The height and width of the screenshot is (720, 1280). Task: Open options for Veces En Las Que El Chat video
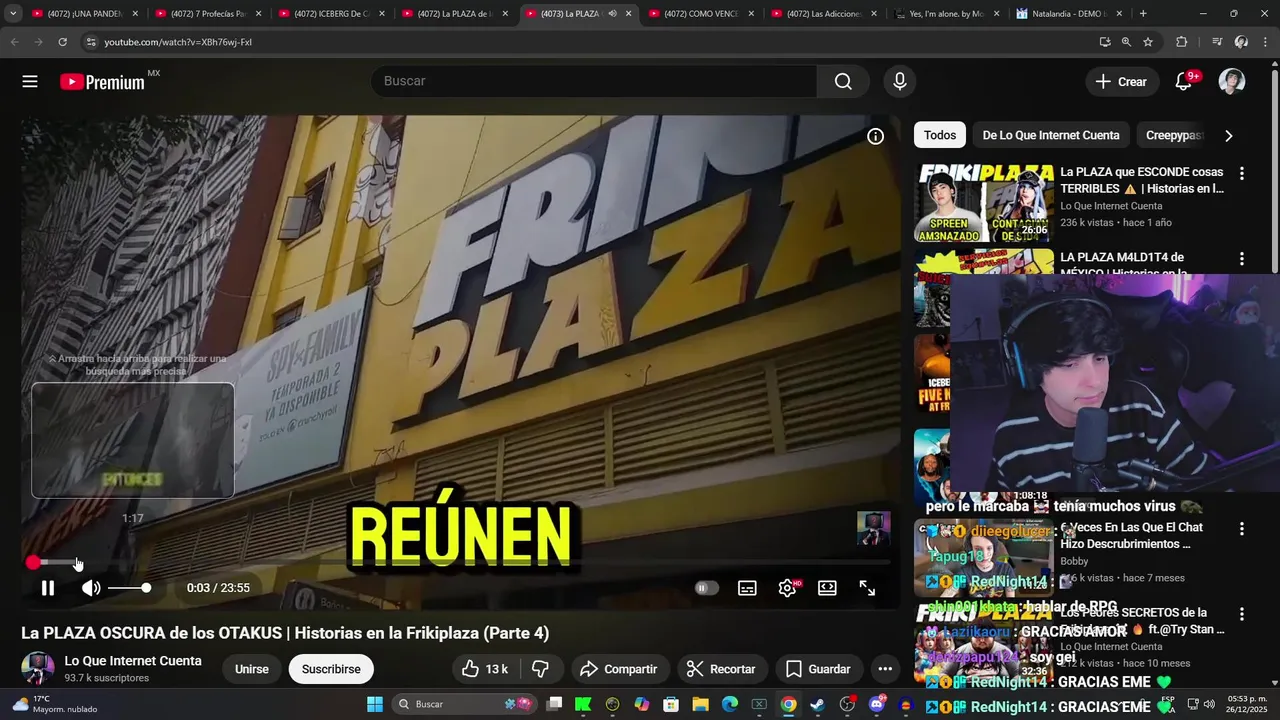point(1242,528)
